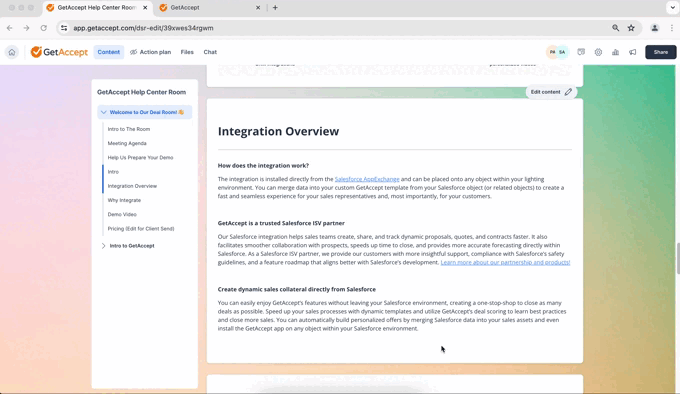Screen dimensions: 680x394
Task: Open the browser three-dot menu
Action: [671, 28]
